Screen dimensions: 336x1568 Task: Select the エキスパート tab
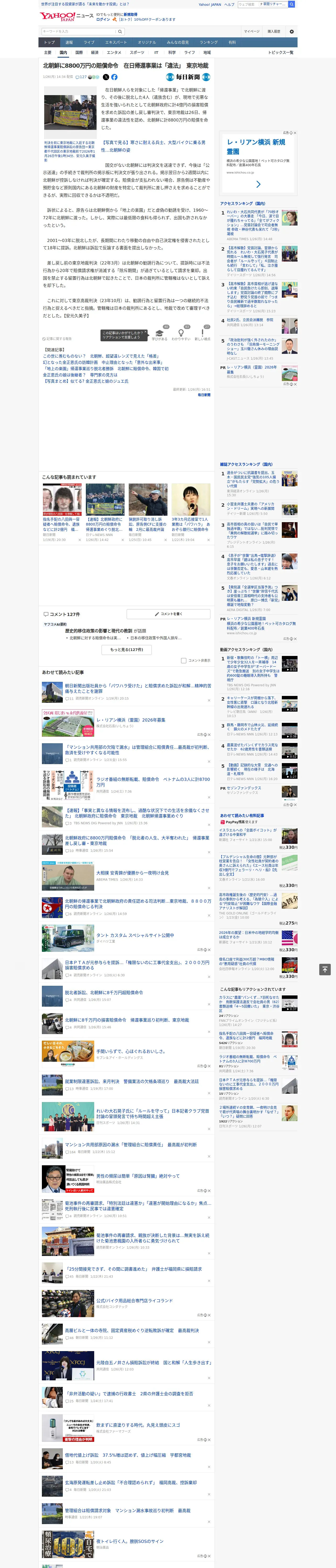click(116, 43)
